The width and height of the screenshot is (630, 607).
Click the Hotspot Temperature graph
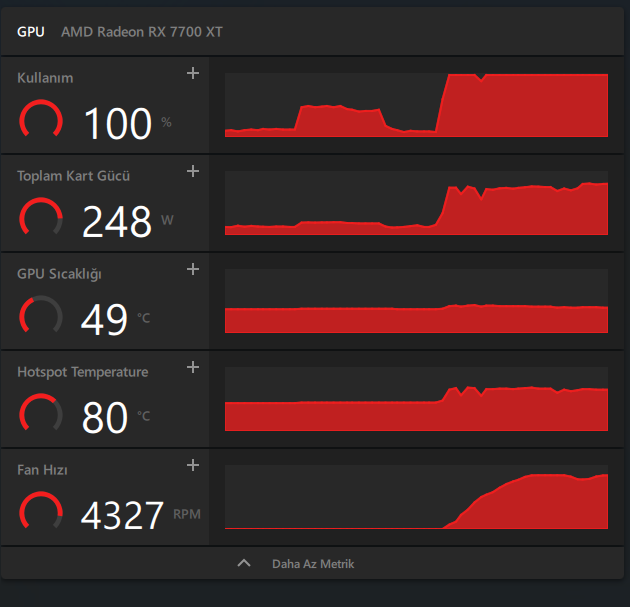click(416, 399)
